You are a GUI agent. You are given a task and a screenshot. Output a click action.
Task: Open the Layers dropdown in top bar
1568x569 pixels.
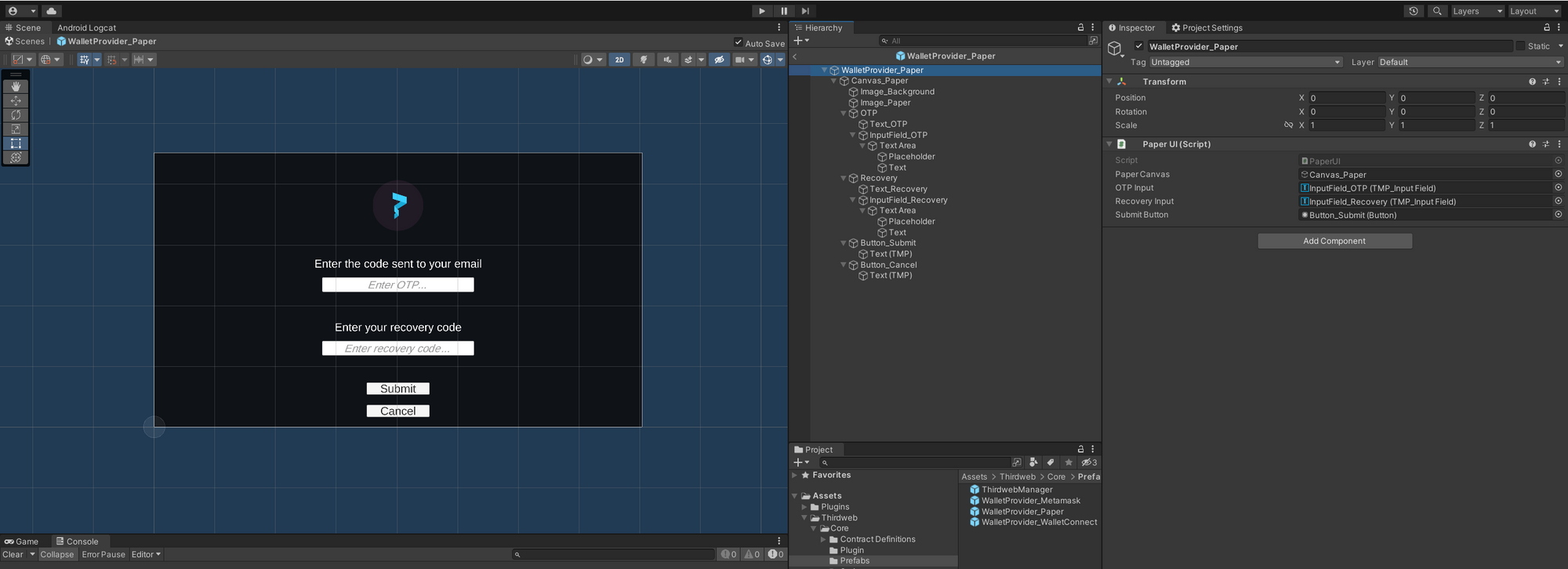click(1476, 11)
